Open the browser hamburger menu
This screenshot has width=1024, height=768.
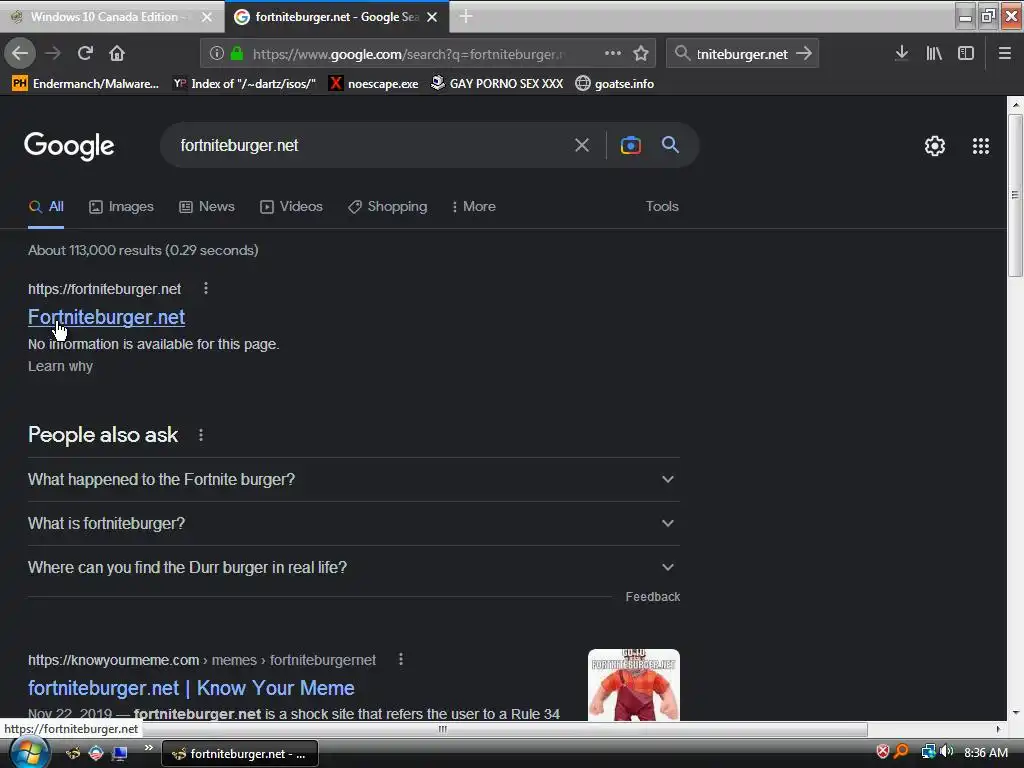[1004, 54]
